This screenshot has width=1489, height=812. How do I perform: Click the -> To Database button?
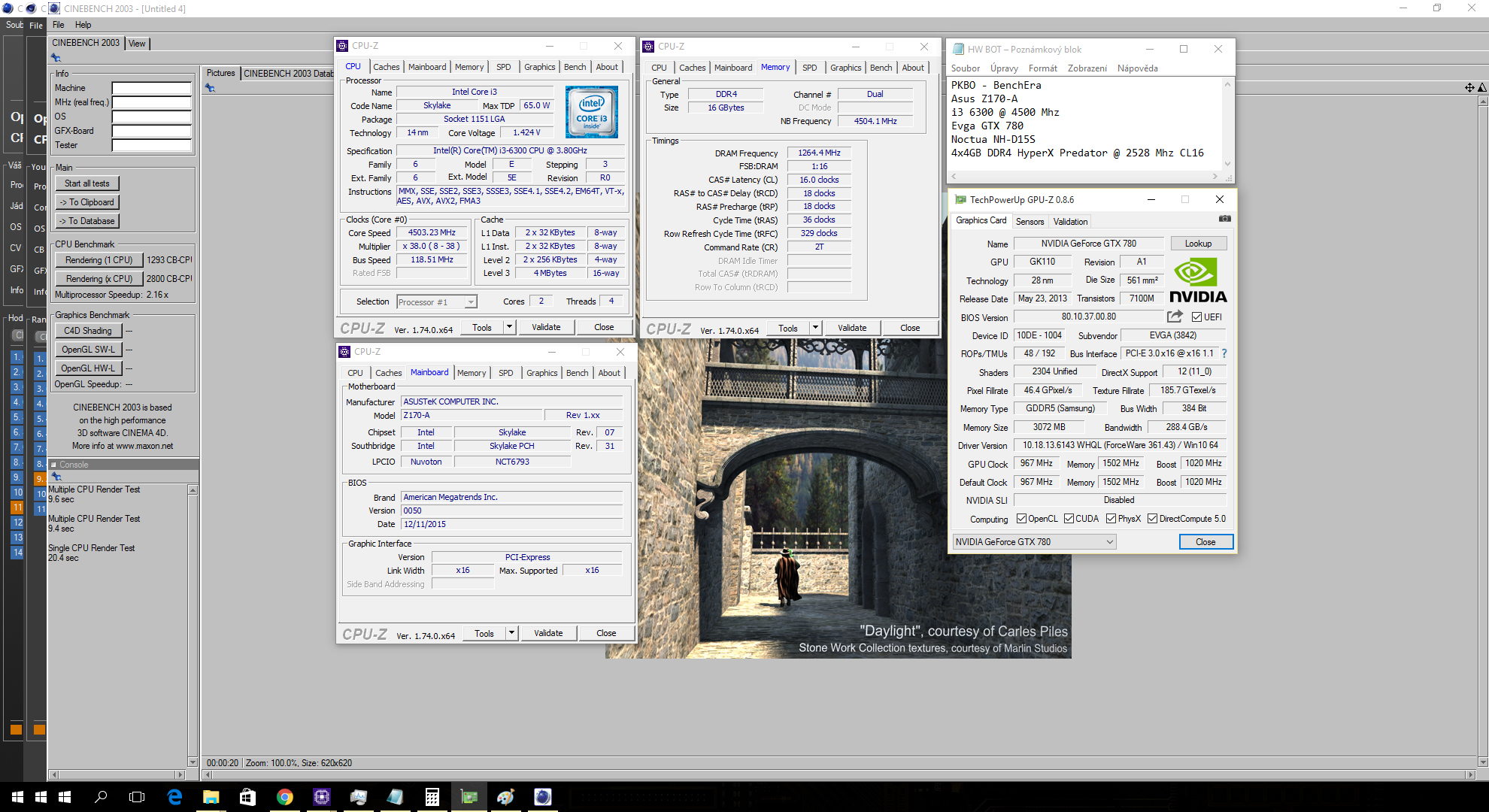point(86,221)
